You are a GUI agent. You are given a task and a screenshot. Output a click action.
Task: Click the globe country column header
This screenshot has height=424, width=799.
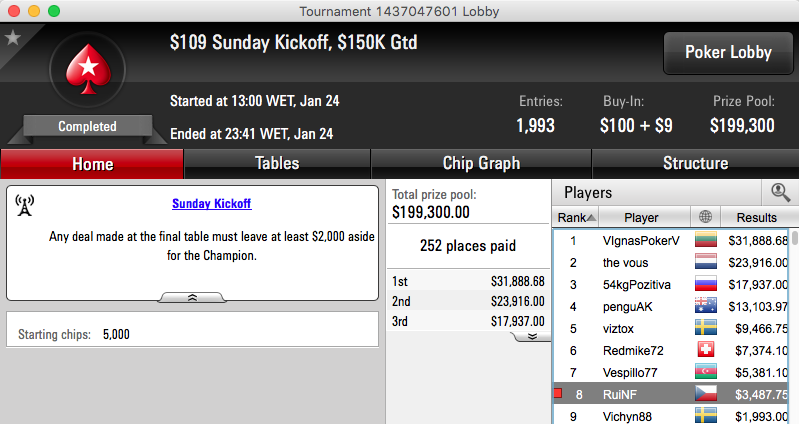click(705, 217)
